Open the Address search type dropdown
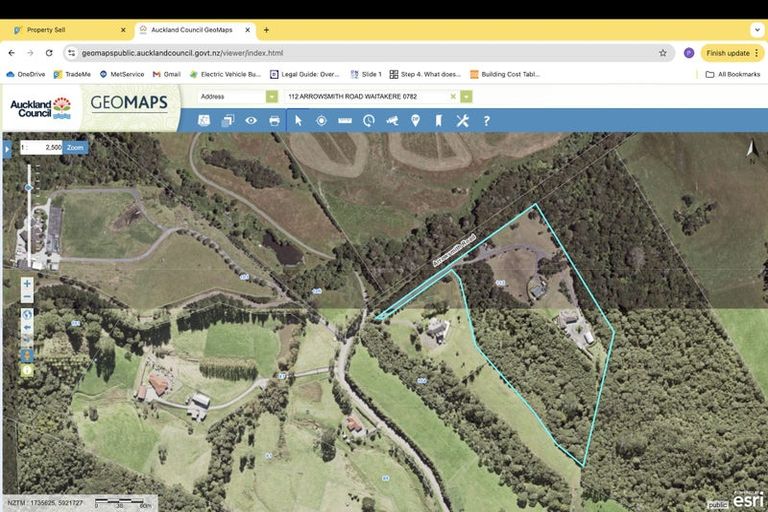 click(x=271, y=97)
